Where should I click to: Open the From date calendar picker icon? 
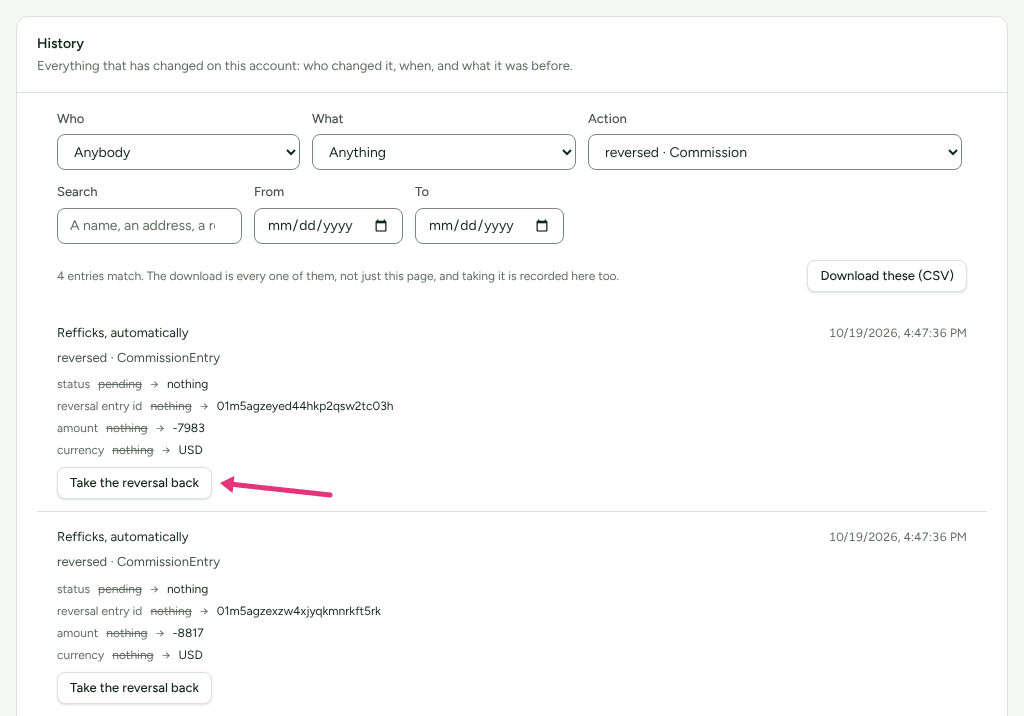[381, 226]
